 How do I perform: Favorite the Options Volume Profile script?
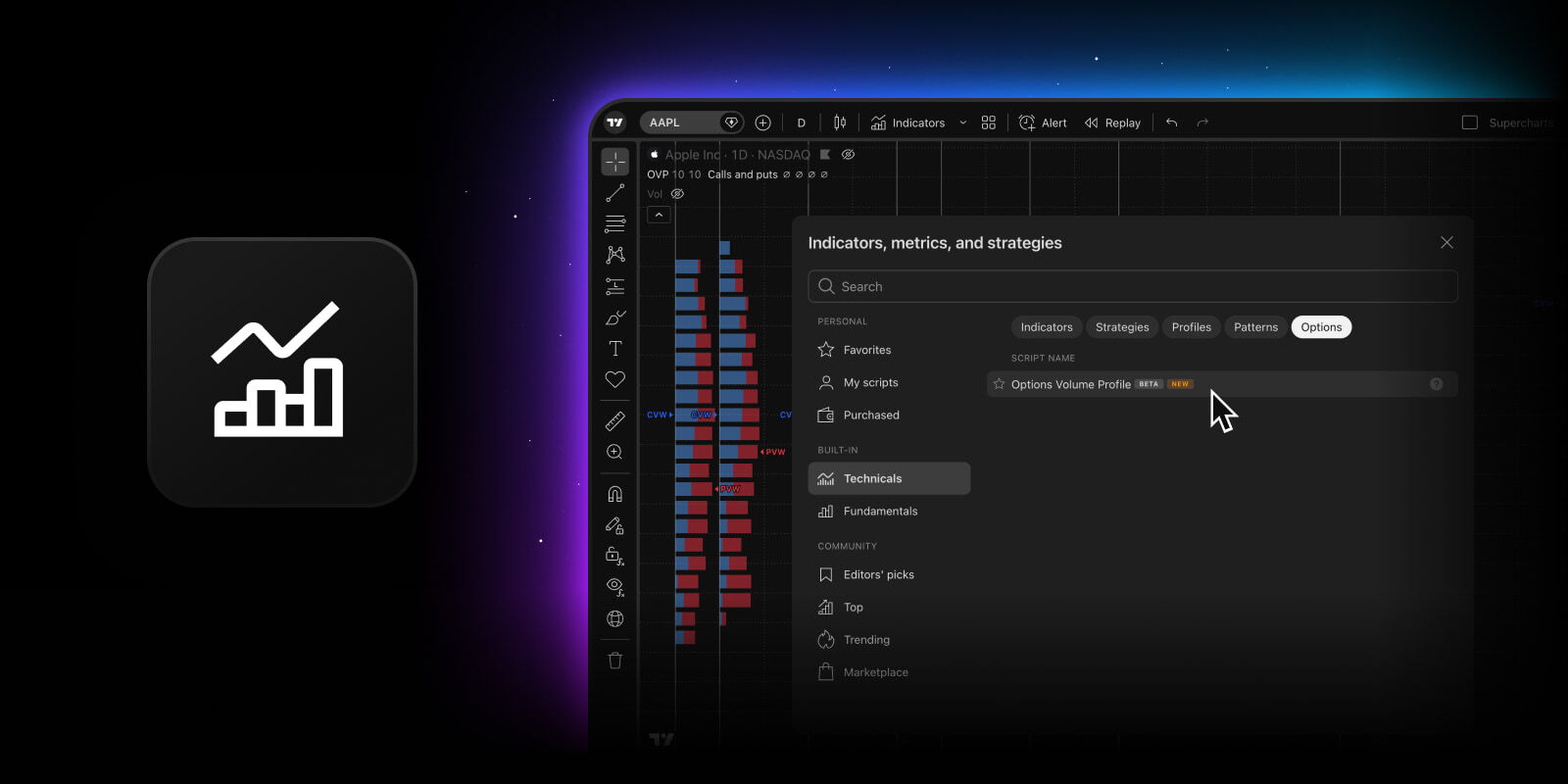[999, 384]
